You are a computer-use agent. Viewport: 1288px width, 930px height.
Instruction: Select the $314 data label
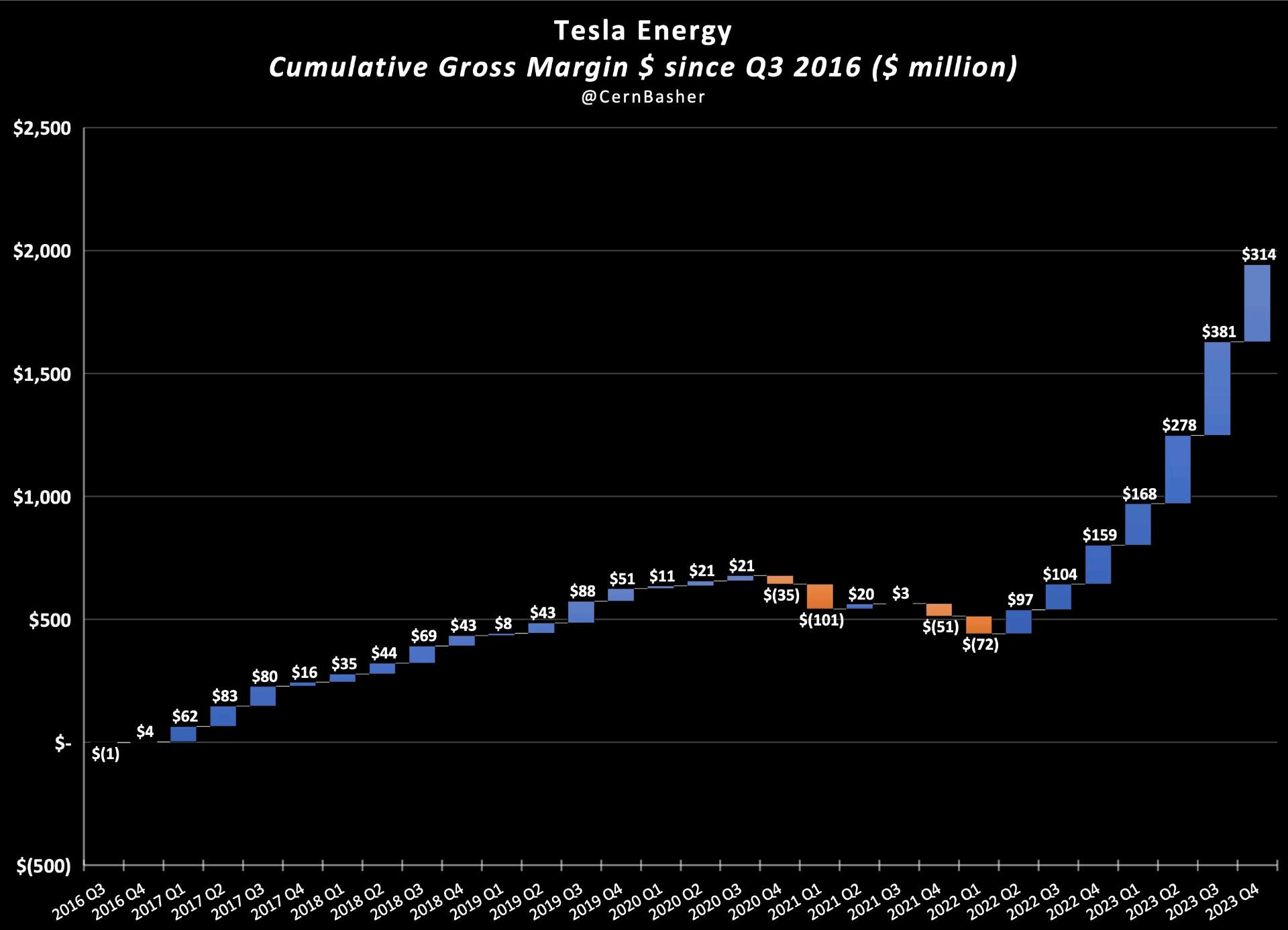(x=1258, y=254)
